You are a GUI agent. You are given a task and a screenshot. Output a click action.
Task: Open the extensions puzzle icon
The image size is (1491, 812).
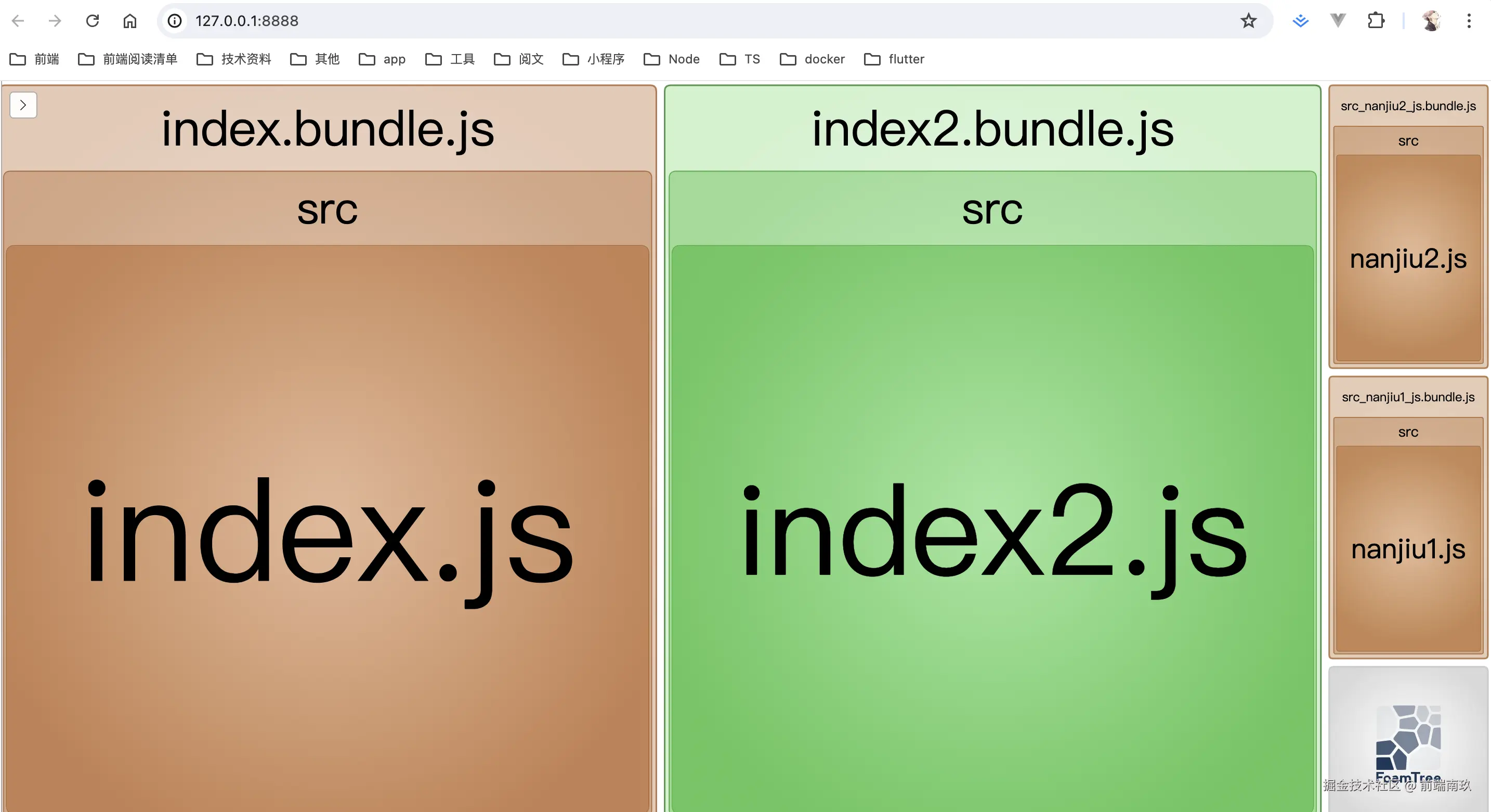1376,21
